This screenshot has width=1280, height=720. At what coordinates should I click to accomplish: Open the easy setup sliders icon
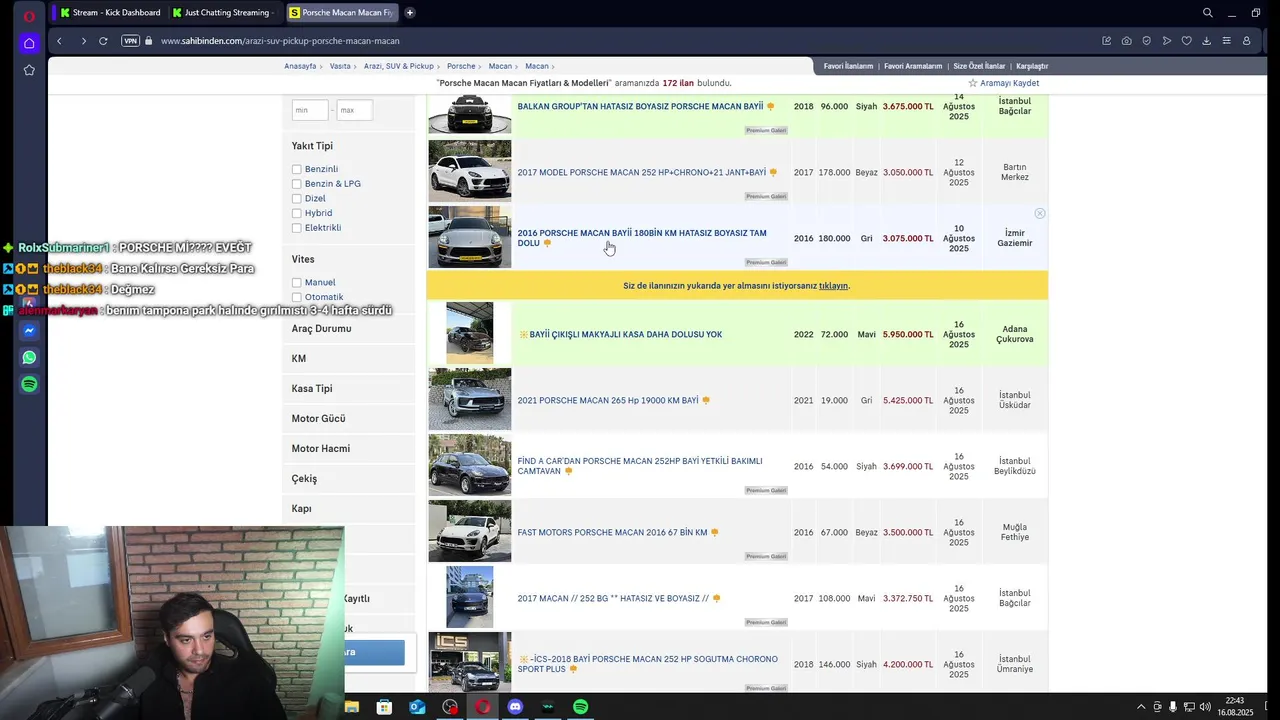[x=1226, y=41]
